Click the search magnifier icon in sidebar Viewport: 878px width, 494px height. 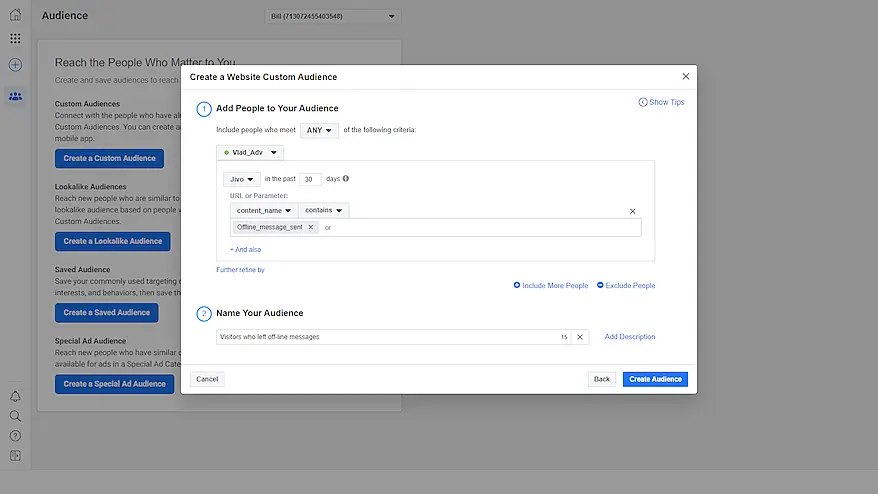[15, 416]
